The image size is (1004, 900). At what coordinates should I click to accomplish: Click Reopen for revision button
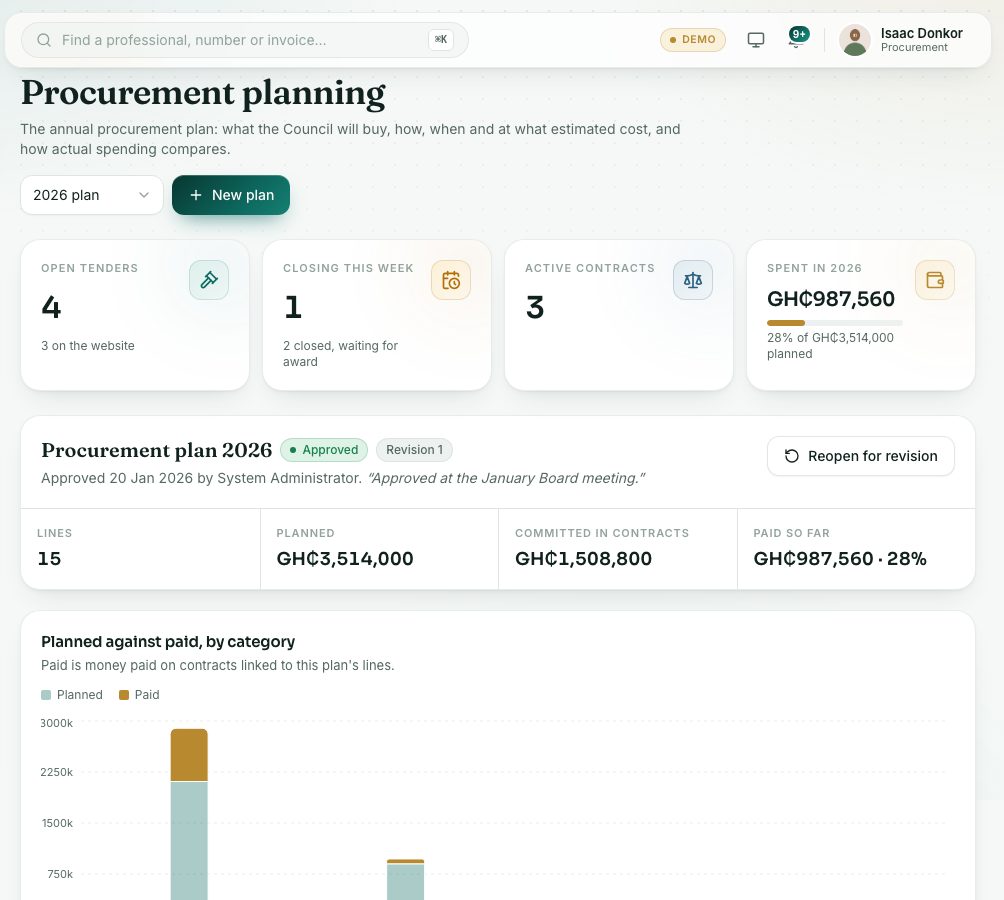[x=861, y=456]
